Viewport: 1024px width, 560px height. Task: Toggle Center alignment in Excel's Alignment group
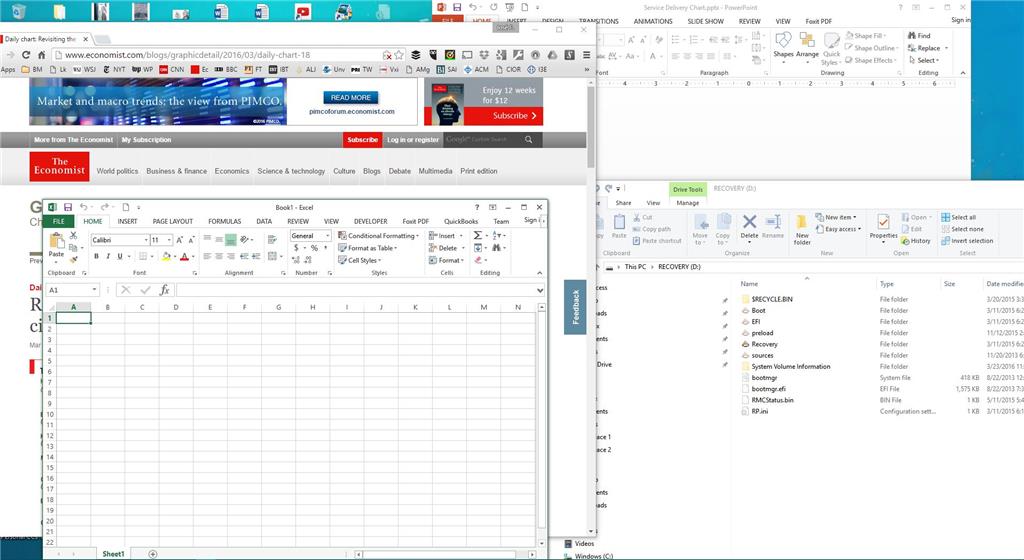tap(219, 256)
